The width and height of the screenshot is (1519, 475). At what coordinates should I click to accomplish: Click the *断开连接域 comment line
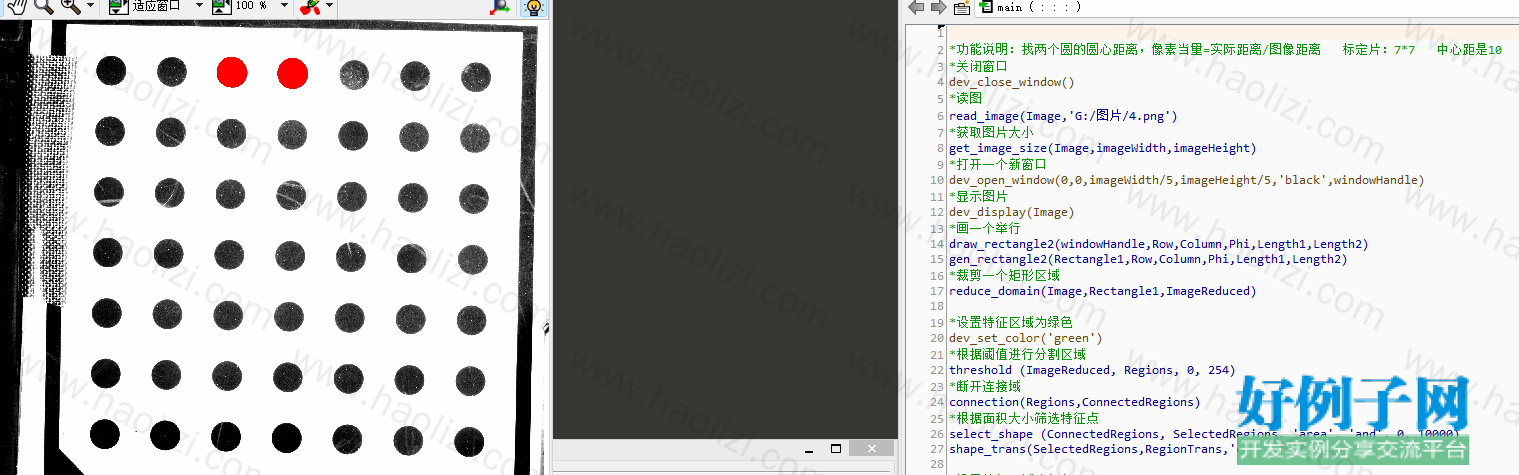[x=985, y=386]
